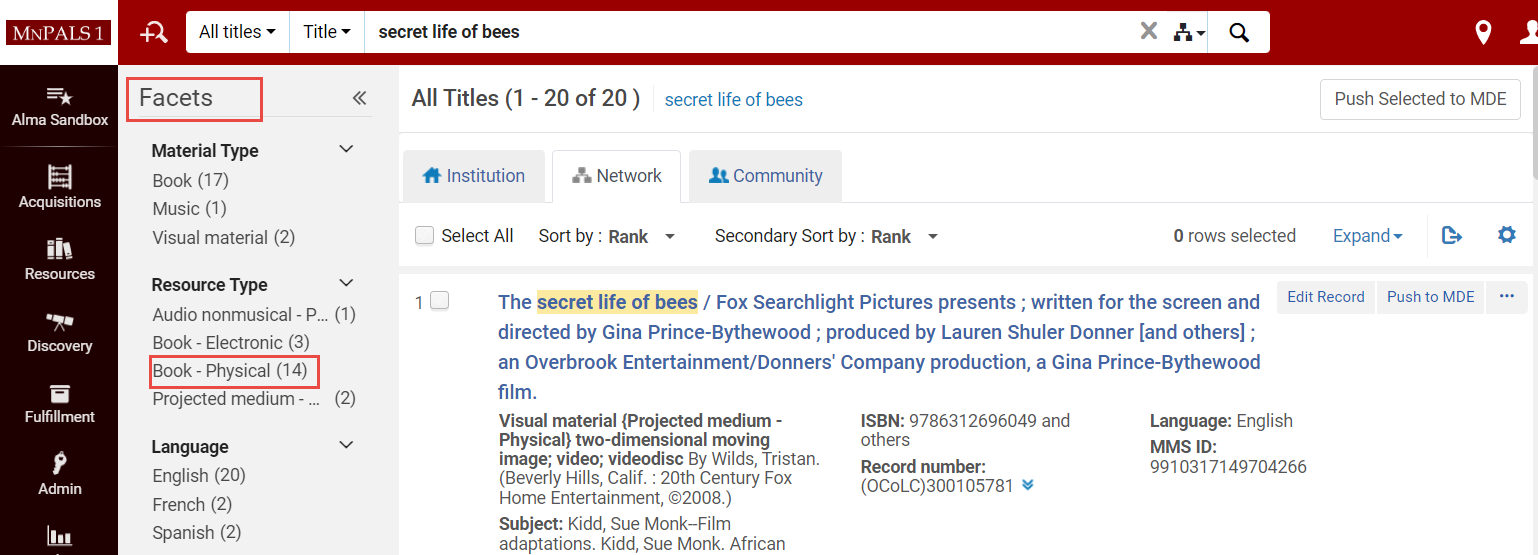Switch to the Institution tab
This screenshot has height=555, width=1538.
[474, 176]
